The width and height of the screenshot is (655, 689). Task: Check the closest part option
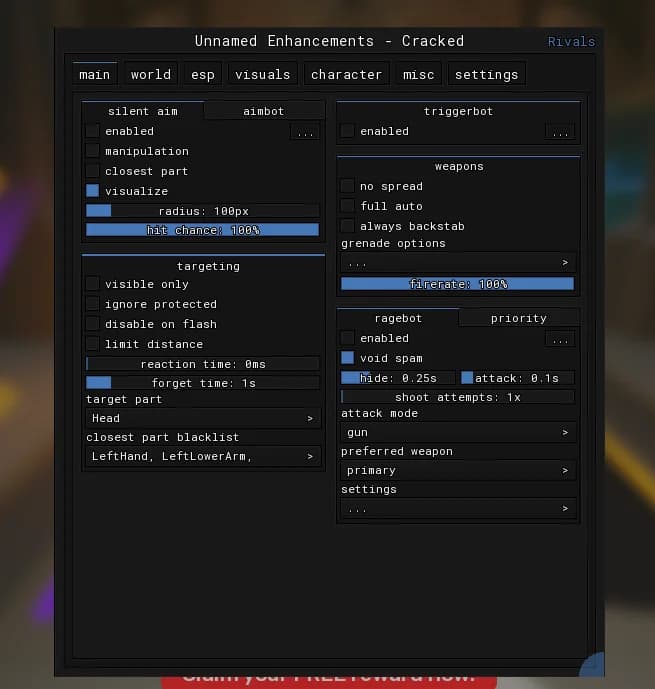(93, 171)
